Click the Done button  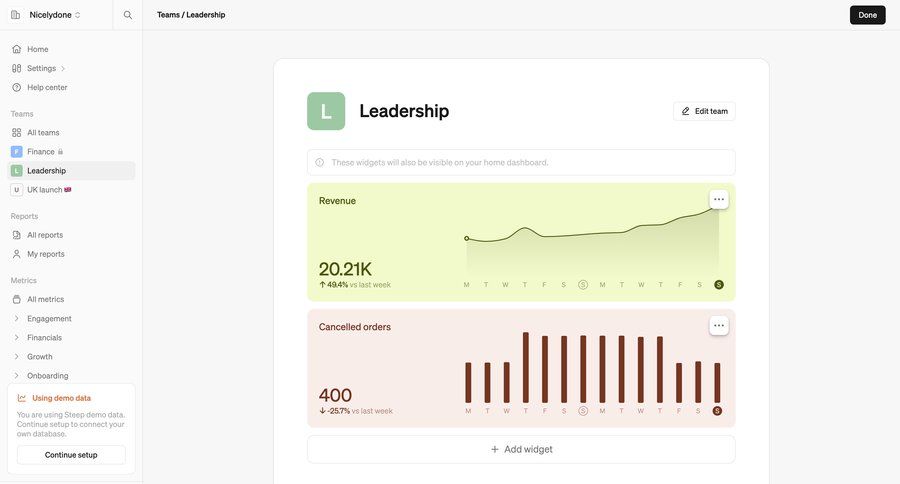click(x=867, y=15)
